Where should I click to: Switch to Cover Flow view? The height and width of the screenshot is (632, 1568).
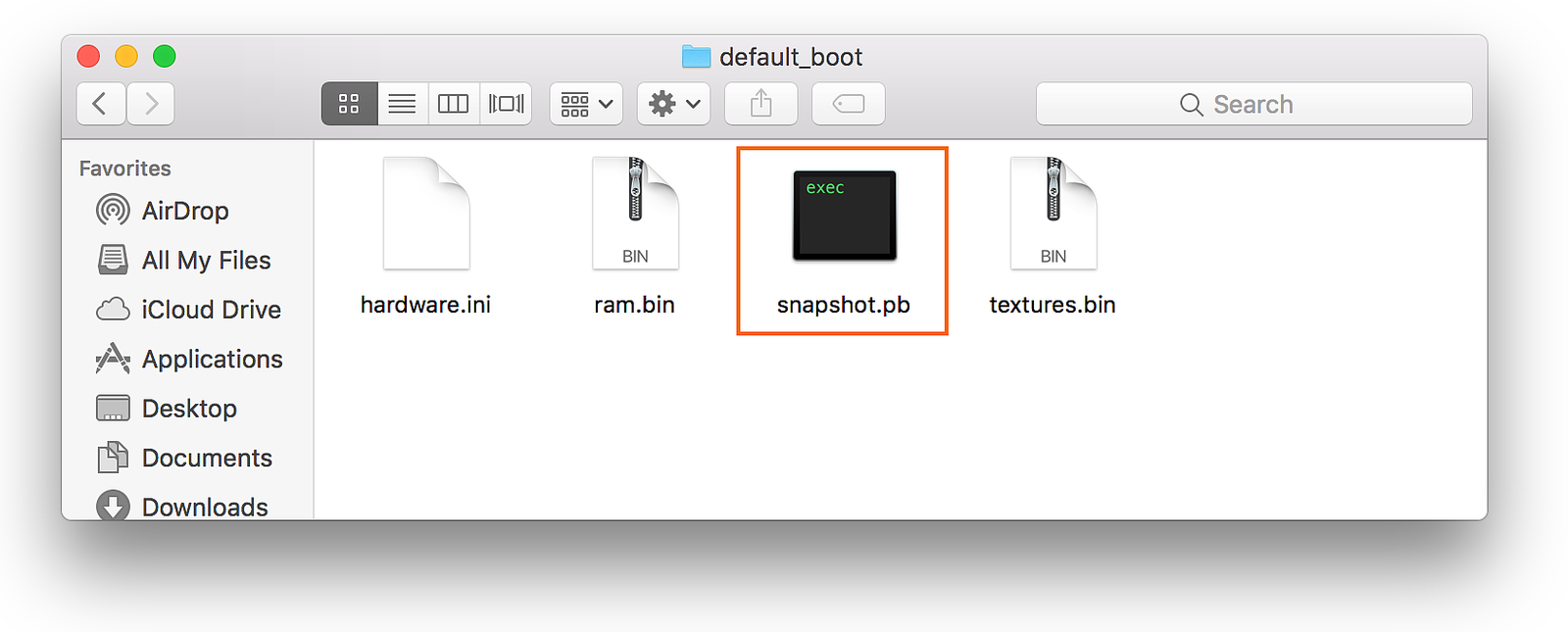click(x=506, y=104)
